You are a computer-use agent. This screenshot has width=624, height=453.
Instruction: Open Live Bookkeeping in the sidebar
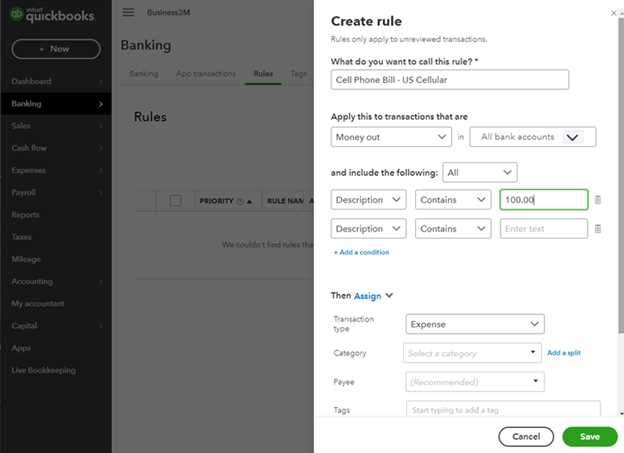point(56,370)
